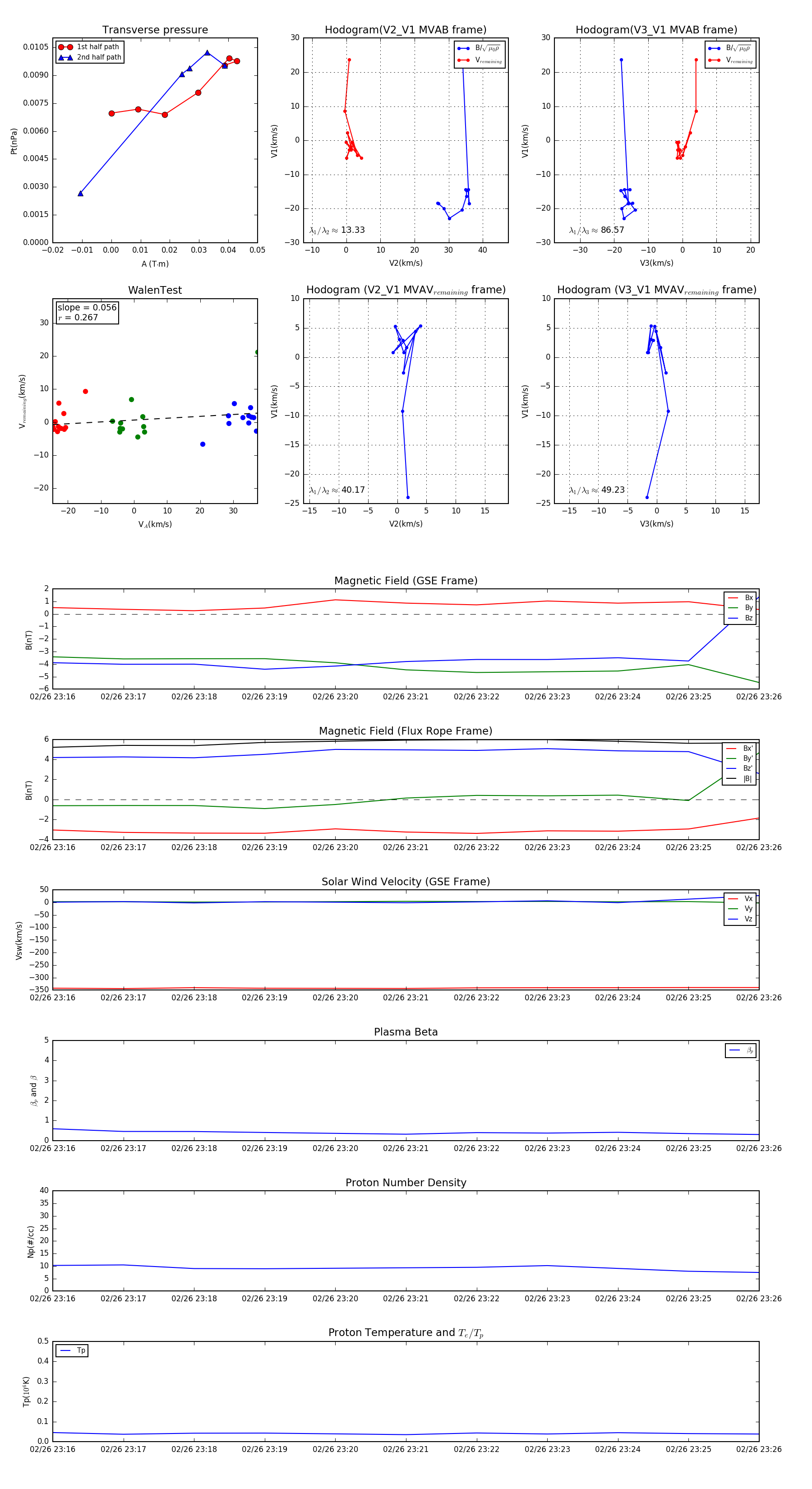Select the Vz legend entry
Screen dimensions: 812x1489
pos(740,919)
